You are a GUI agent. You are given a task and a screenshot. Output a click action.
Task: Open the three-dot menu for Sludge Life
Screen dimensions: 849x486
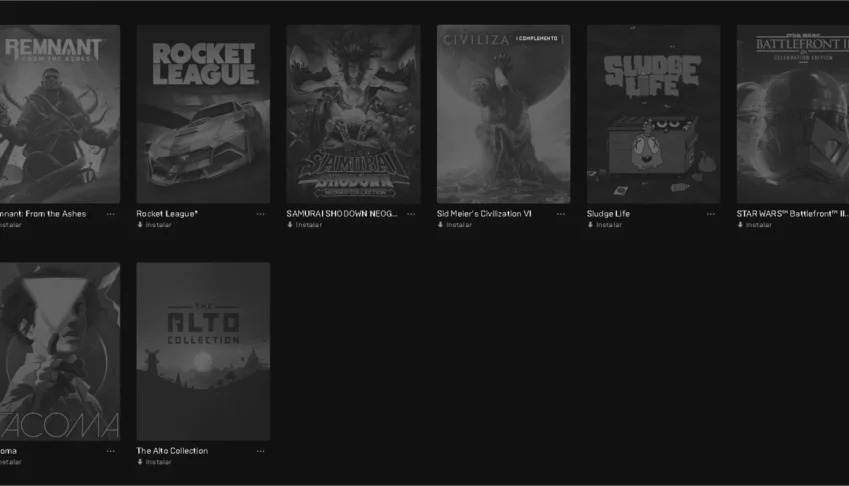coord(710,214)
